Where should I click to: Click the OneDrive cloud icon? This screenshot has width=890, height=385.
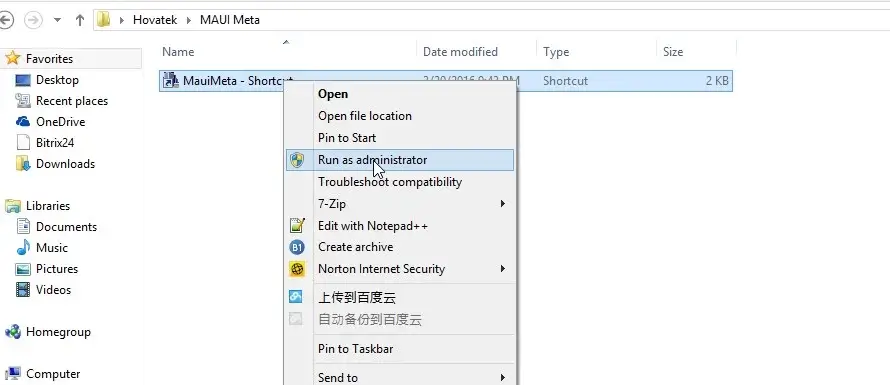pos(23,122)
